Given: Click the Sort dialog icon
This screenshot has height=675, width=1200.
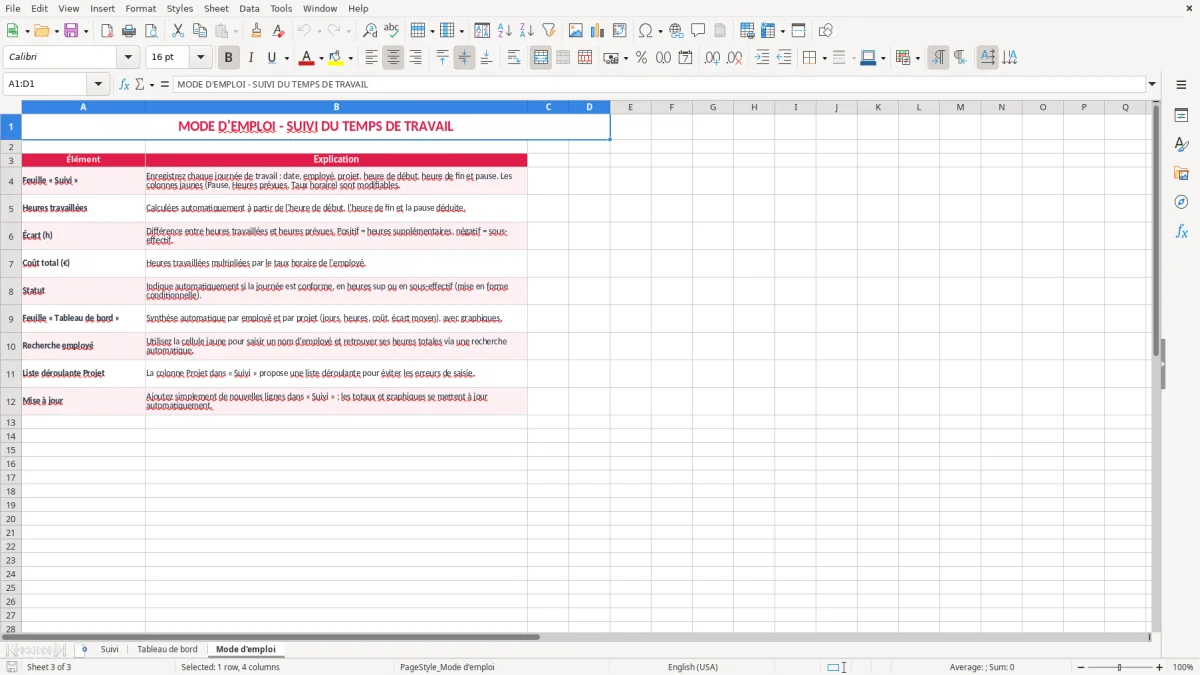Looking at the screenshot, I should pyautogui.click(x=482, y=31).
